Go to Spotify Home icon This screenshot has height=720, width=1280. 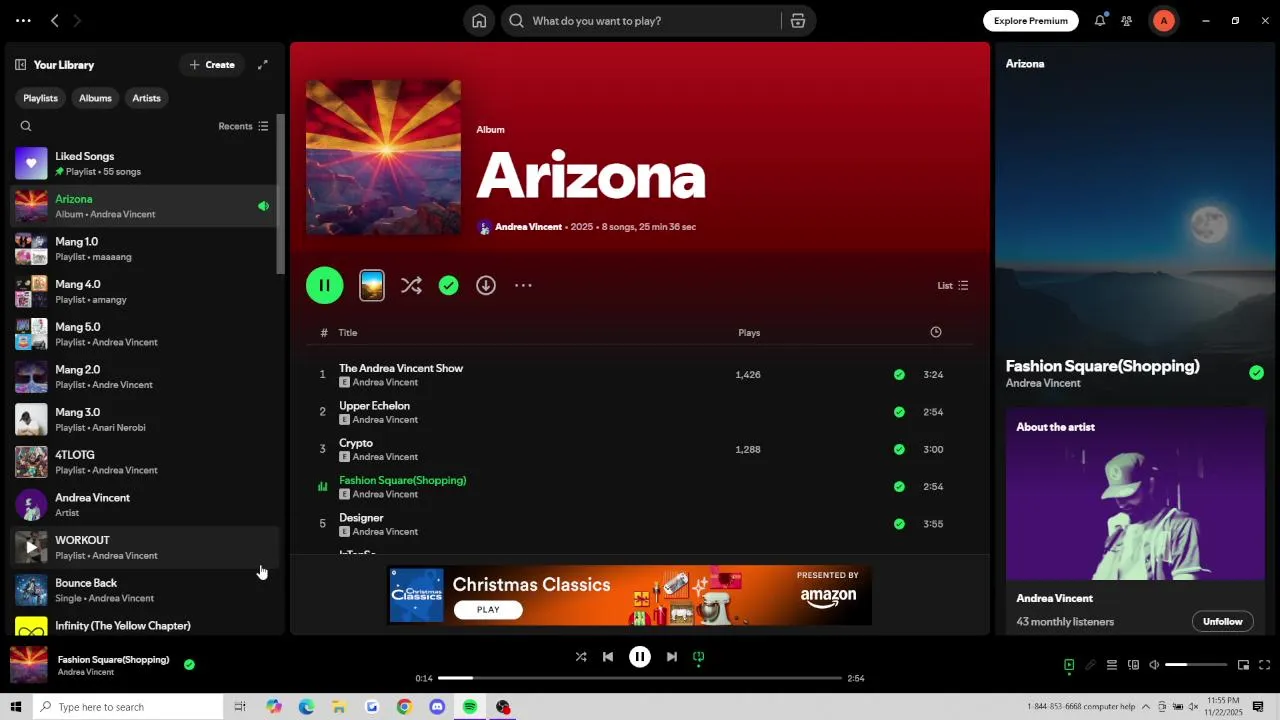click(479, 21)
